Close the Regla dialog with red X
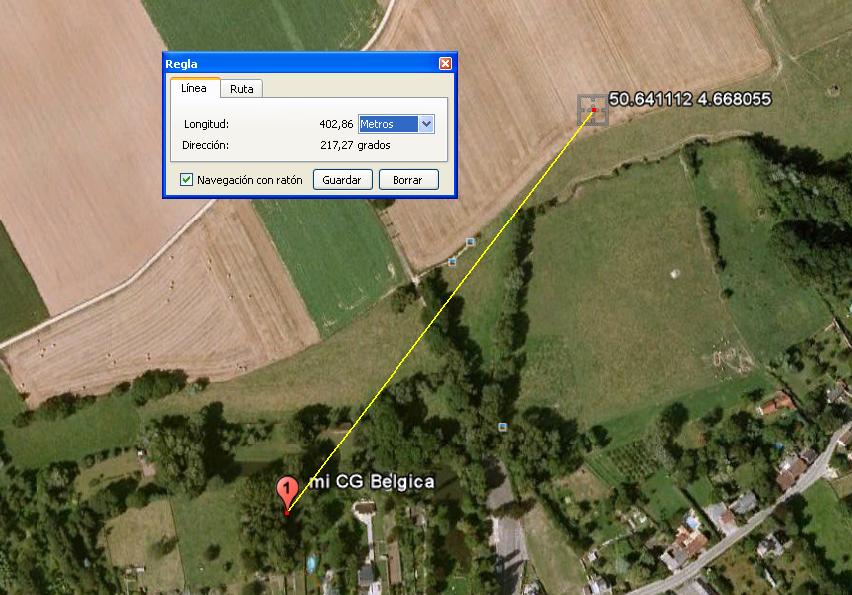This screenshot has height=595, width=852. click(x=445, y=64)
